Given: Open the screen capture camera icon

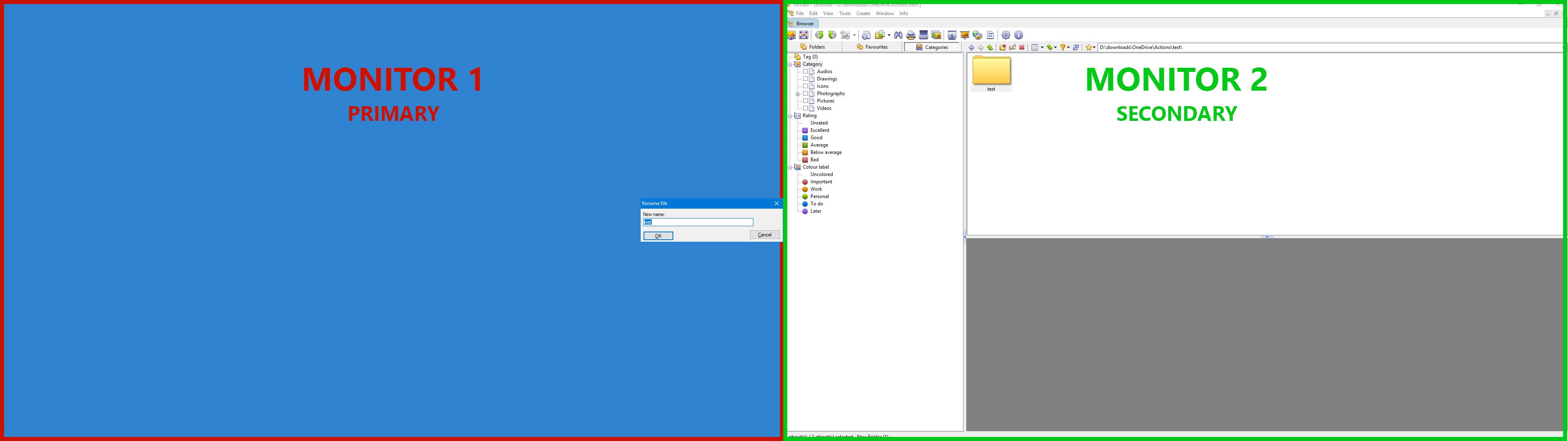Looking at the screenshot, I should point(951,36).
